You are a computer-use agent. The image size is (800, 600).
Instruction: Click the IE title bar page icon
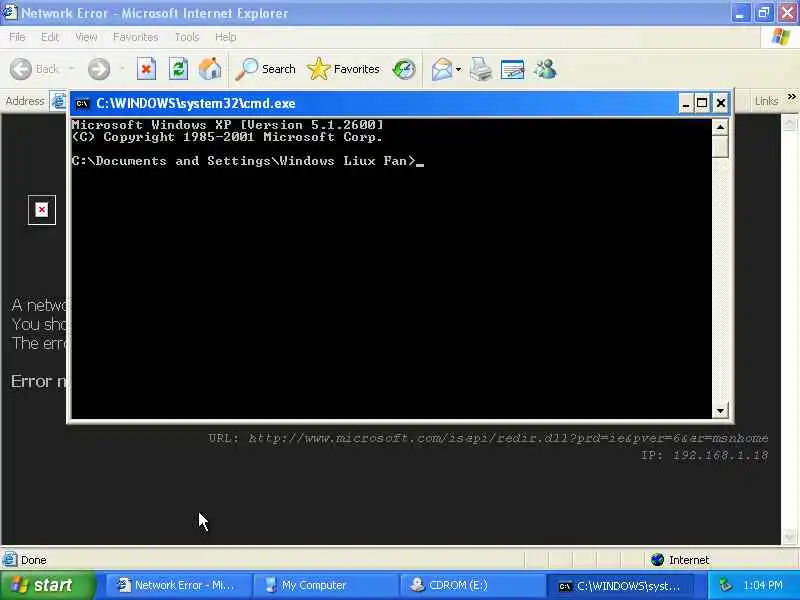click(10, 12)
